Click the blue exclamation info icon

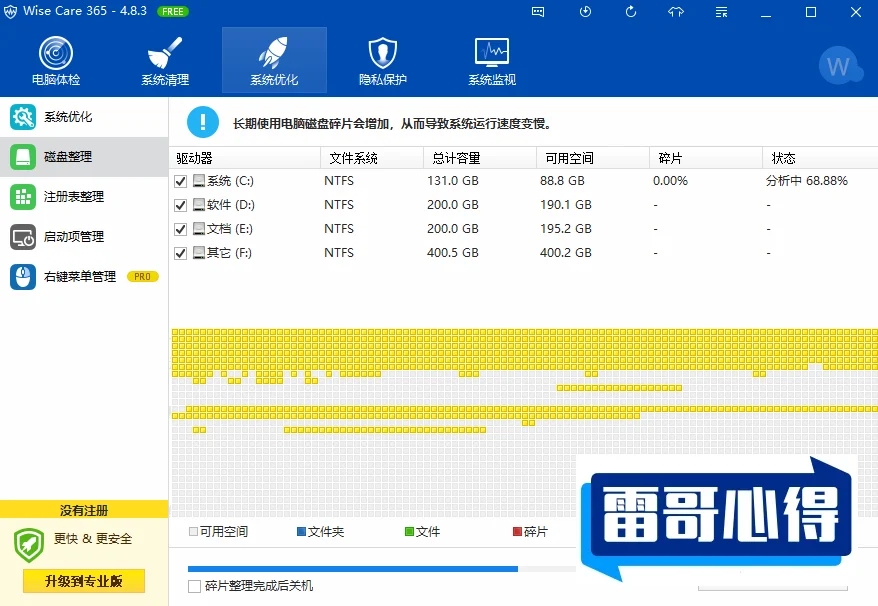(203, 122)
